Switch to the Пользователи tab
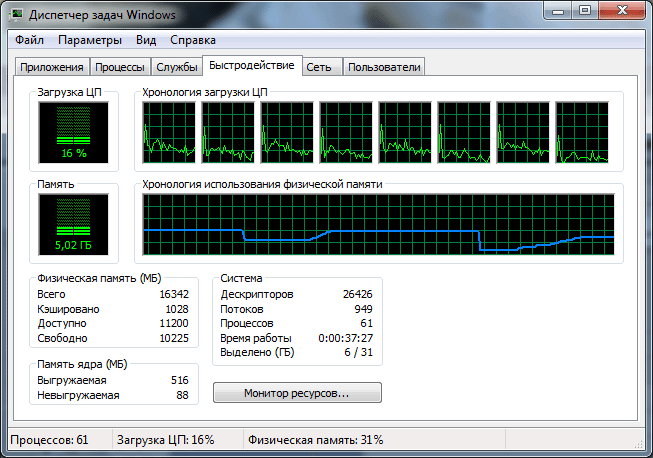 (x=384, y=67)
